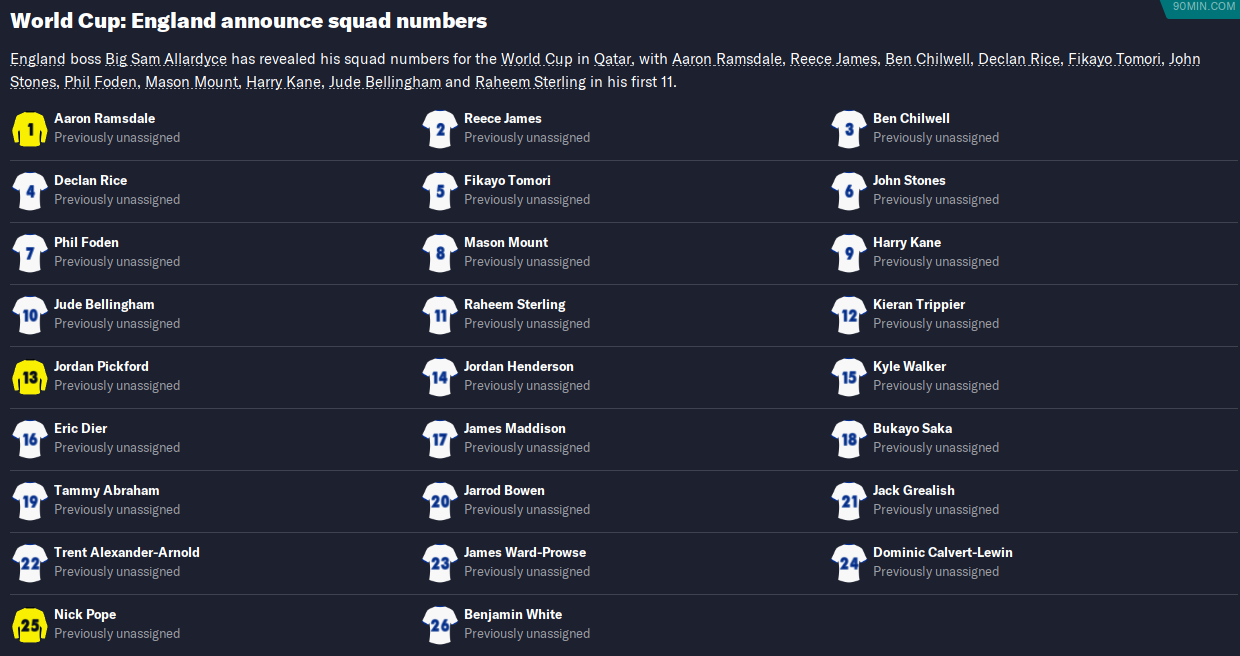Open Big Sam Allardyce's profile link
This screenshot has width=1240, height=656.
166,59
